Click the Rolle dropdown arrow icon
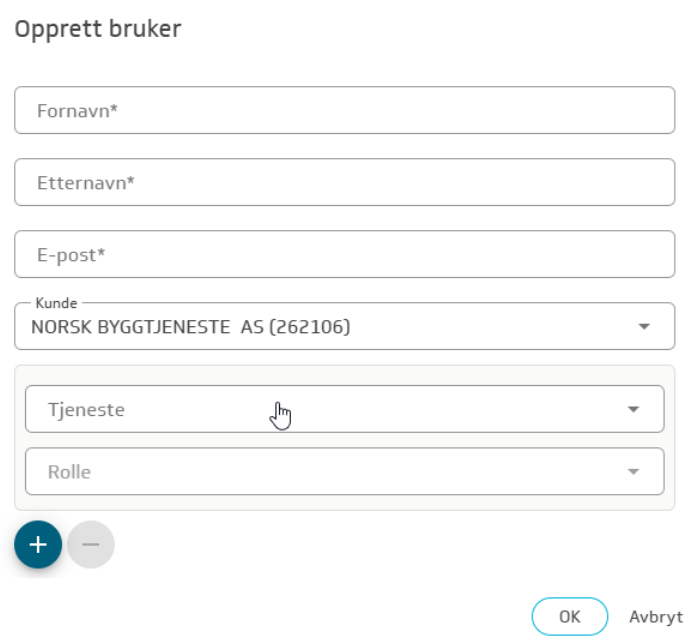This screenshot has width=697, height=641. [x=633, y=472]
